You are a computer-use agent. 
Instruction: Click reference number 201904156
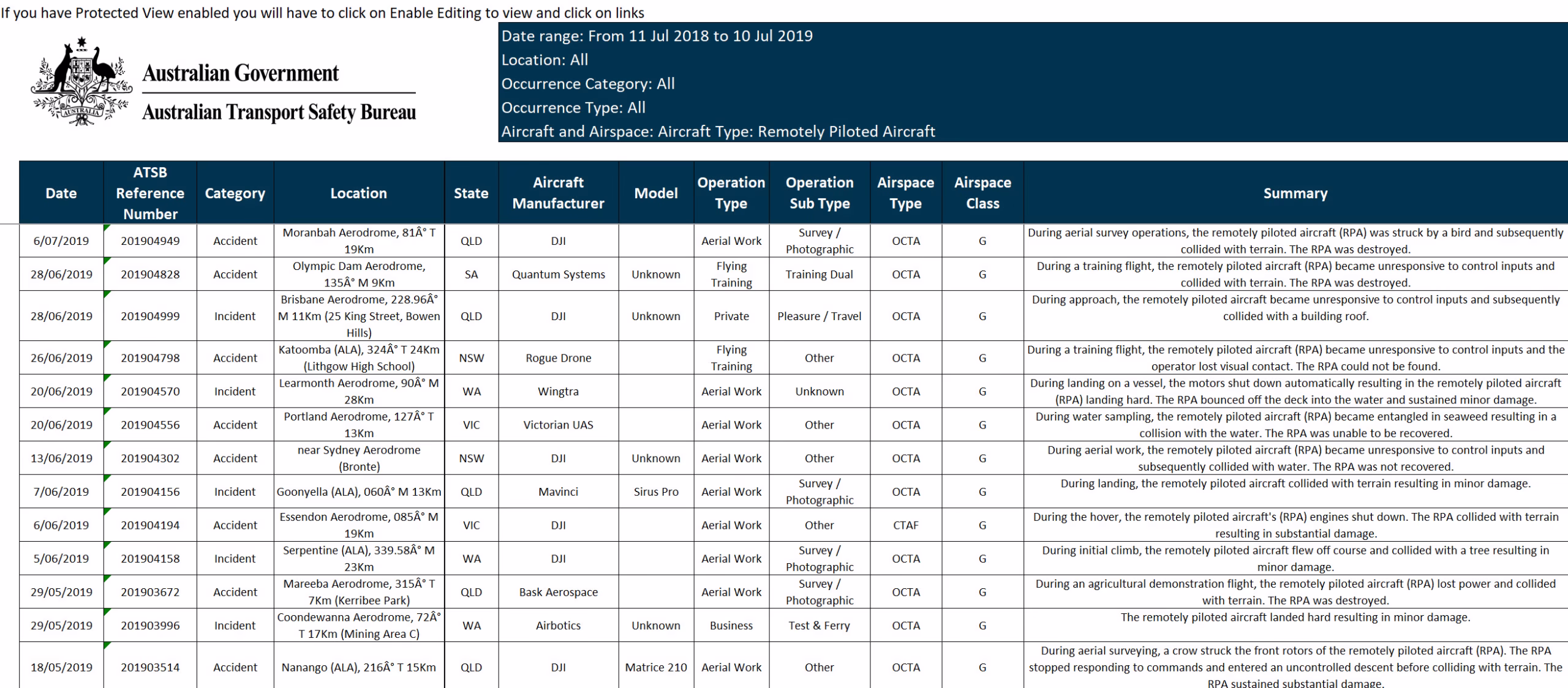tap(150, 492)
